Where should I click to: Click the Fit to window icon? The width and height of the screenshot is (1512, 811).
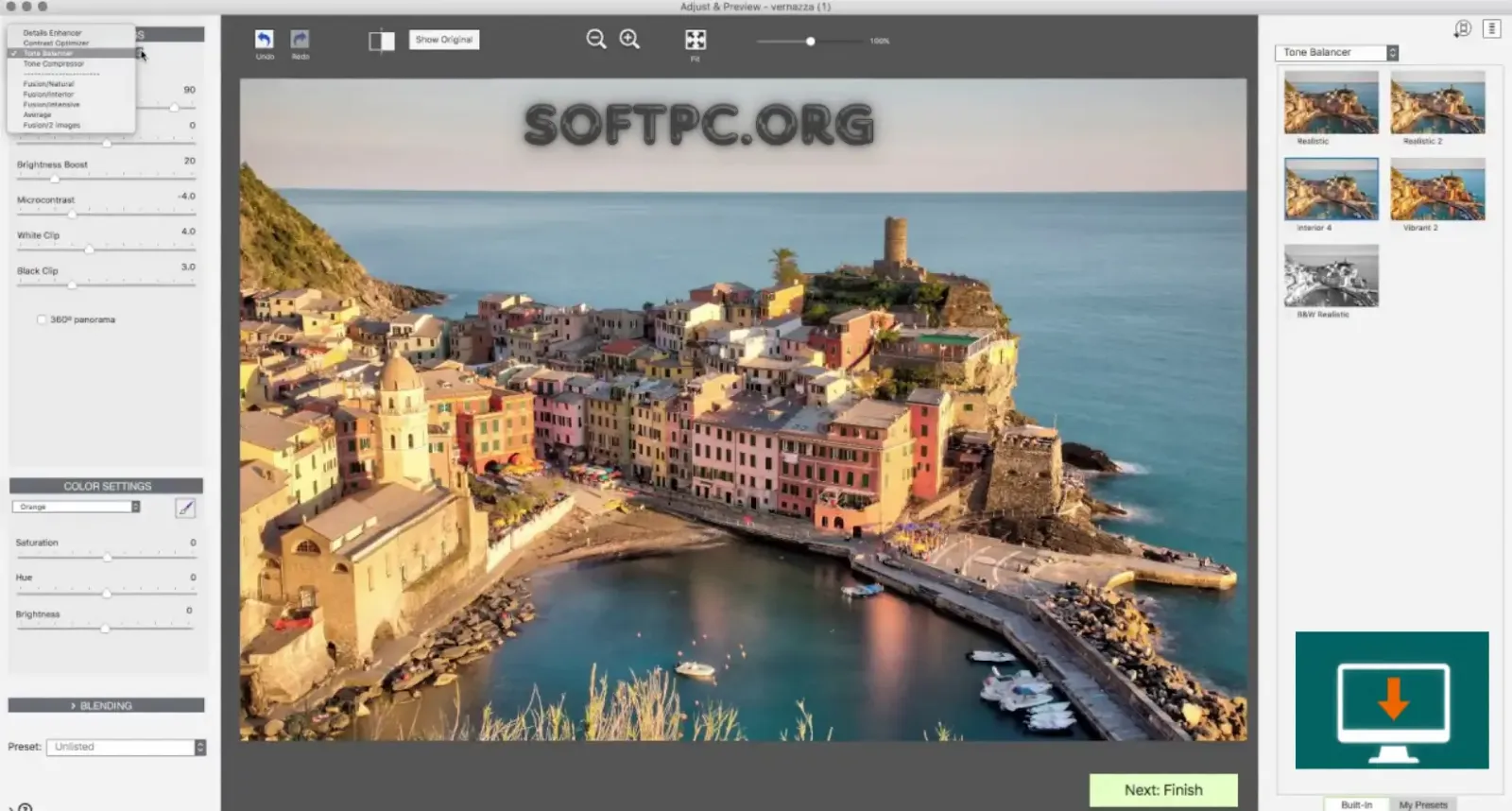coord(696,39)
